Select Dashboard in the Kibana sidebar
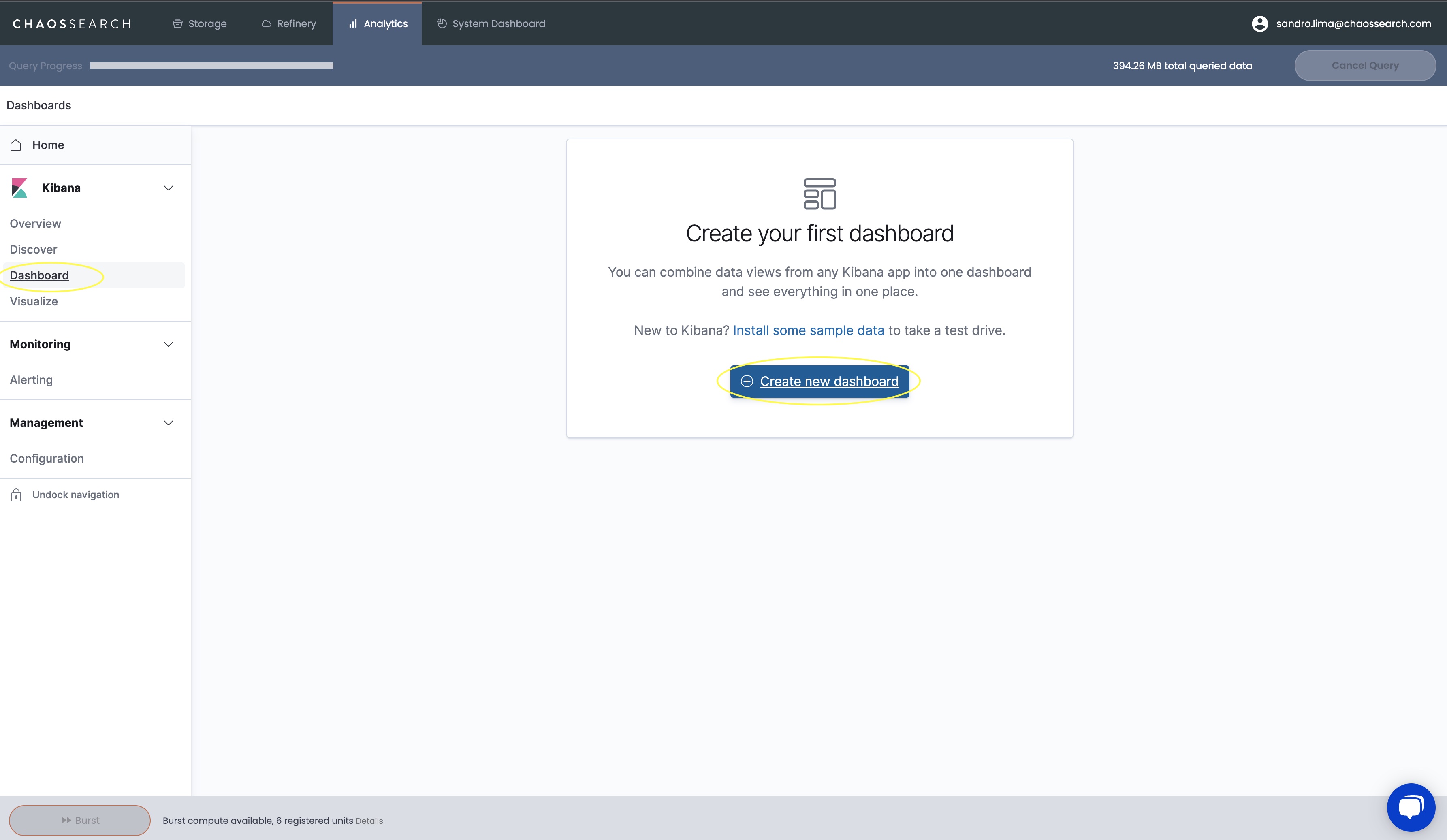Viewport: 1447px width, 840px height. click(x=39, y=275)
